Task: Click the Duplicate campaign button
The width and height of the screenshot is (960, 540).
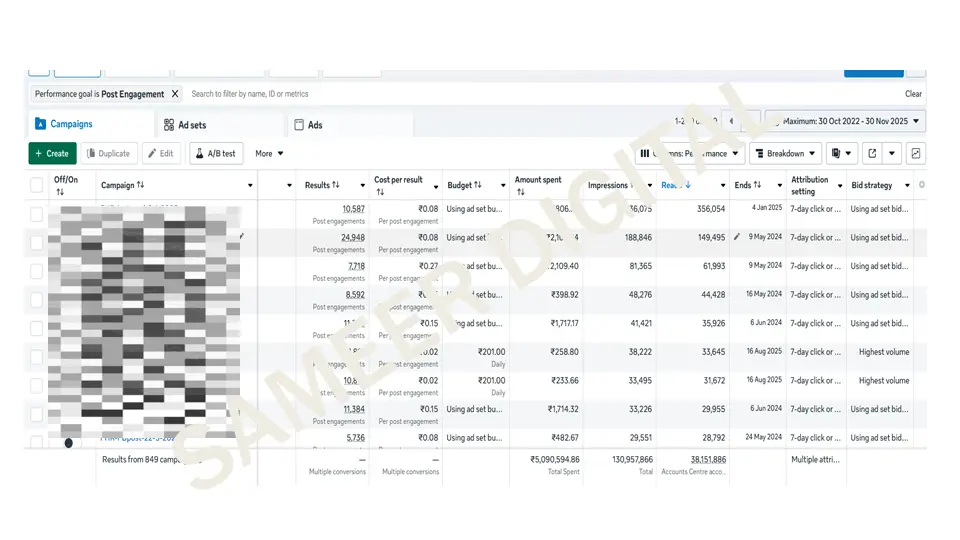Action: click(108, 154)
